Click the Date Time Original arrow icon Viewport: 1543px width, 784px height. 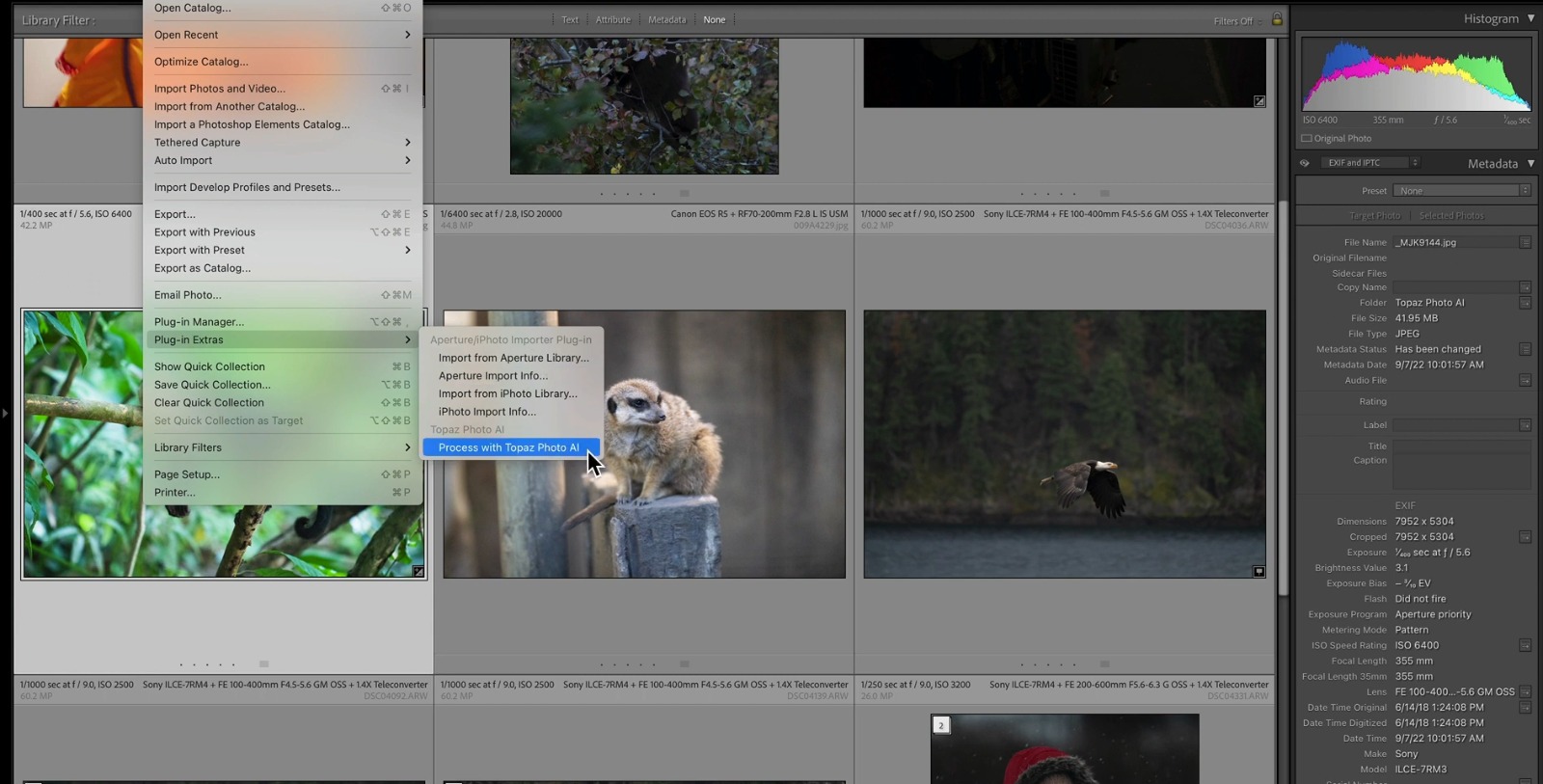coord(1525,707)
